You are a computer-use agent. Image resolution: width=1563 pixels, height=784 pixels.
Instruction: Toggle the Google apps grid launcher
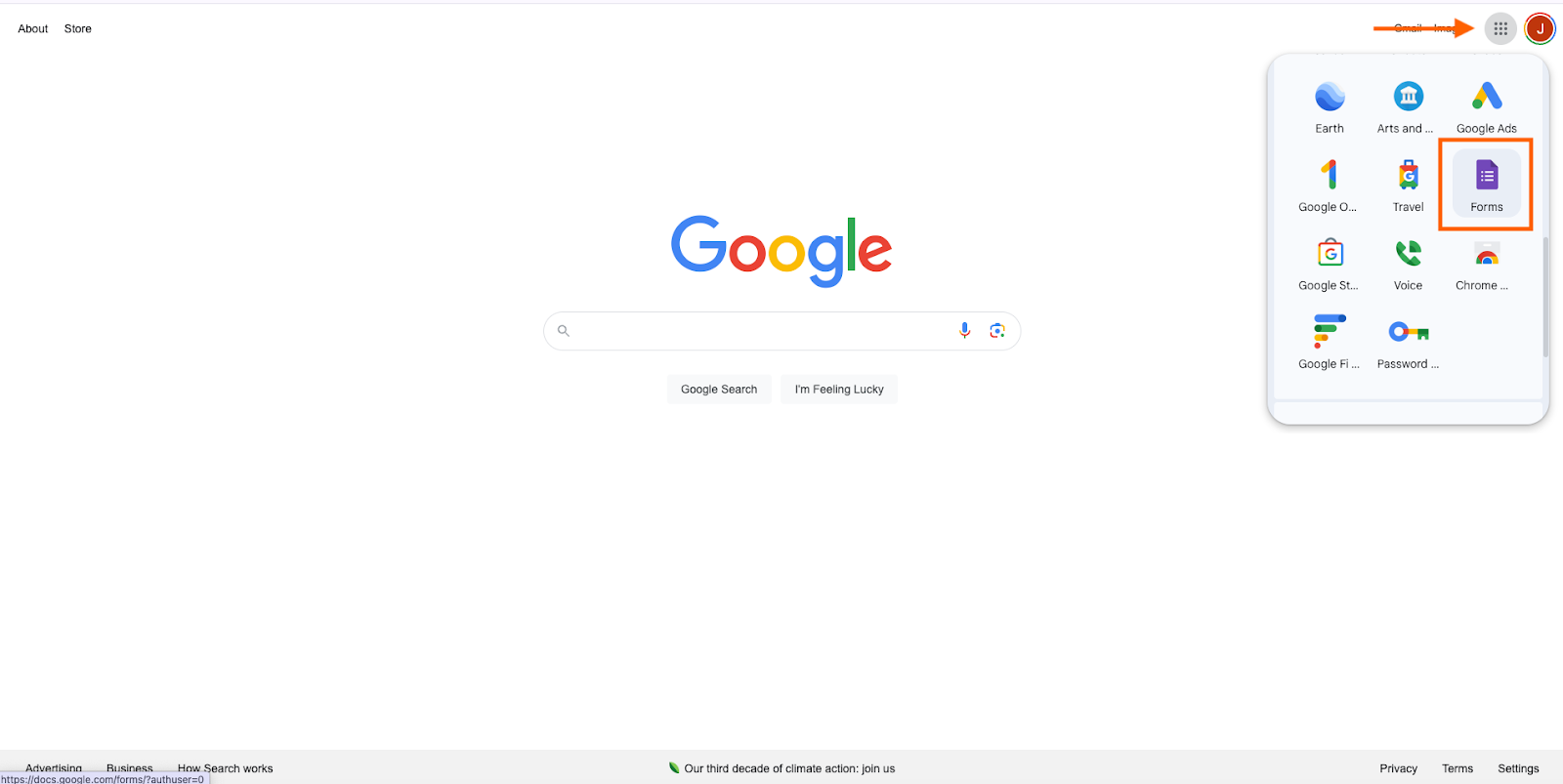pyautogui.click(x=1500, y=28)
